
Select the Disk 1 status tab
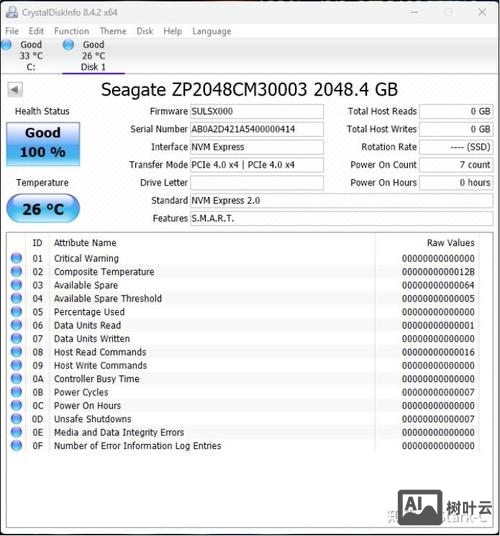pos(93,55)
